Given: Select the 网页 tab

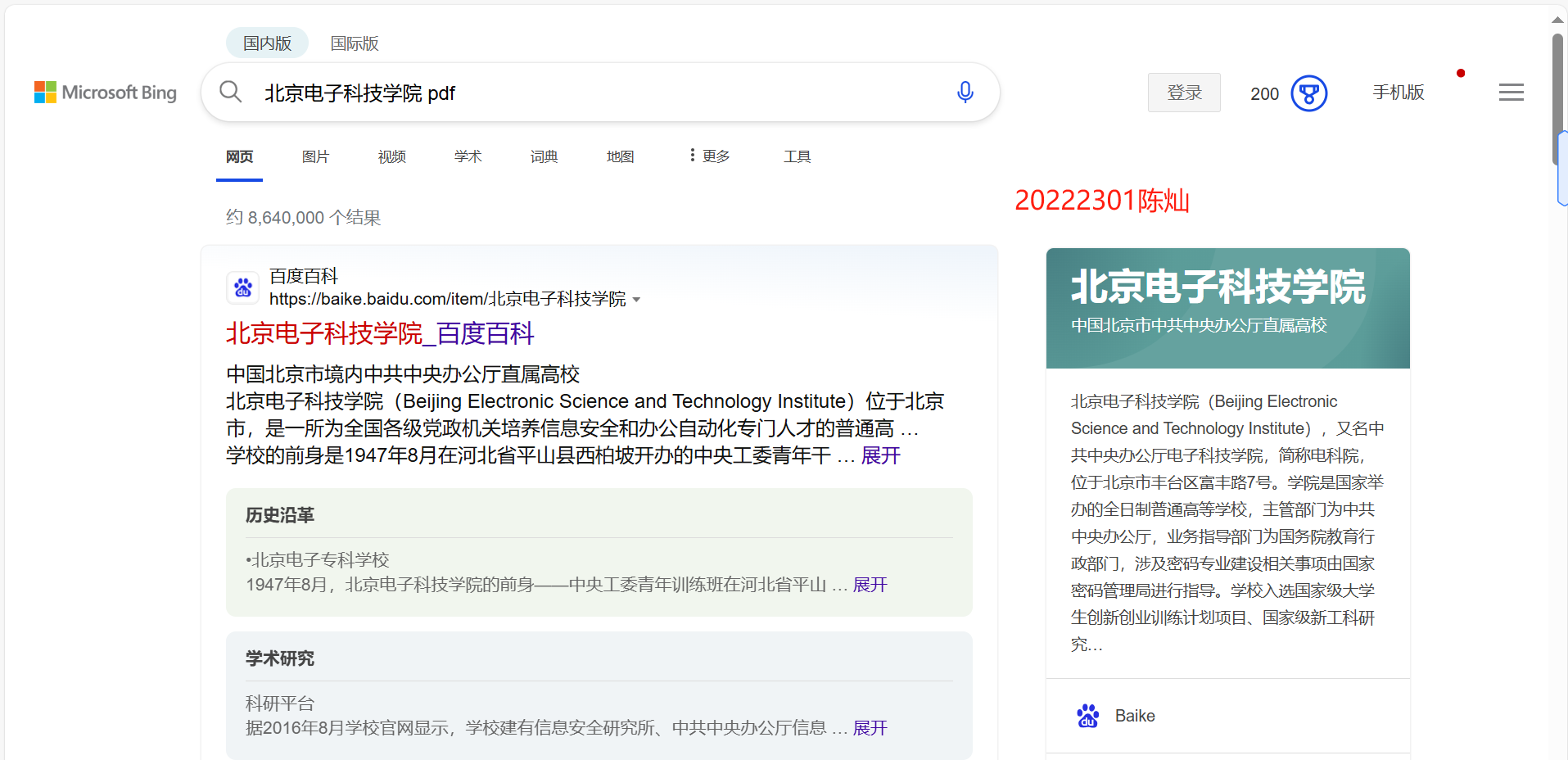Looking at the screenshot, I should pyautogui.click(x=239, y=156).
